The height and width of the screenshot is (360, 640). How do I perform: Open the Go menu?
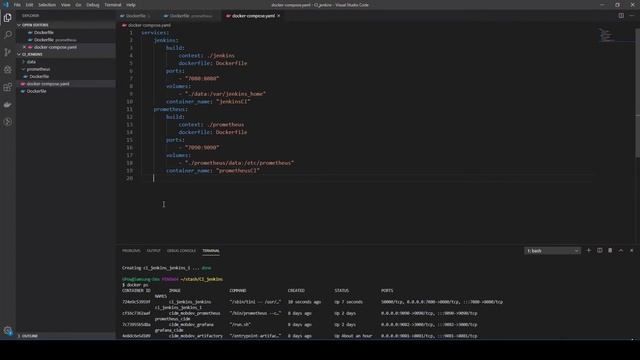click(x=78, y=5)
